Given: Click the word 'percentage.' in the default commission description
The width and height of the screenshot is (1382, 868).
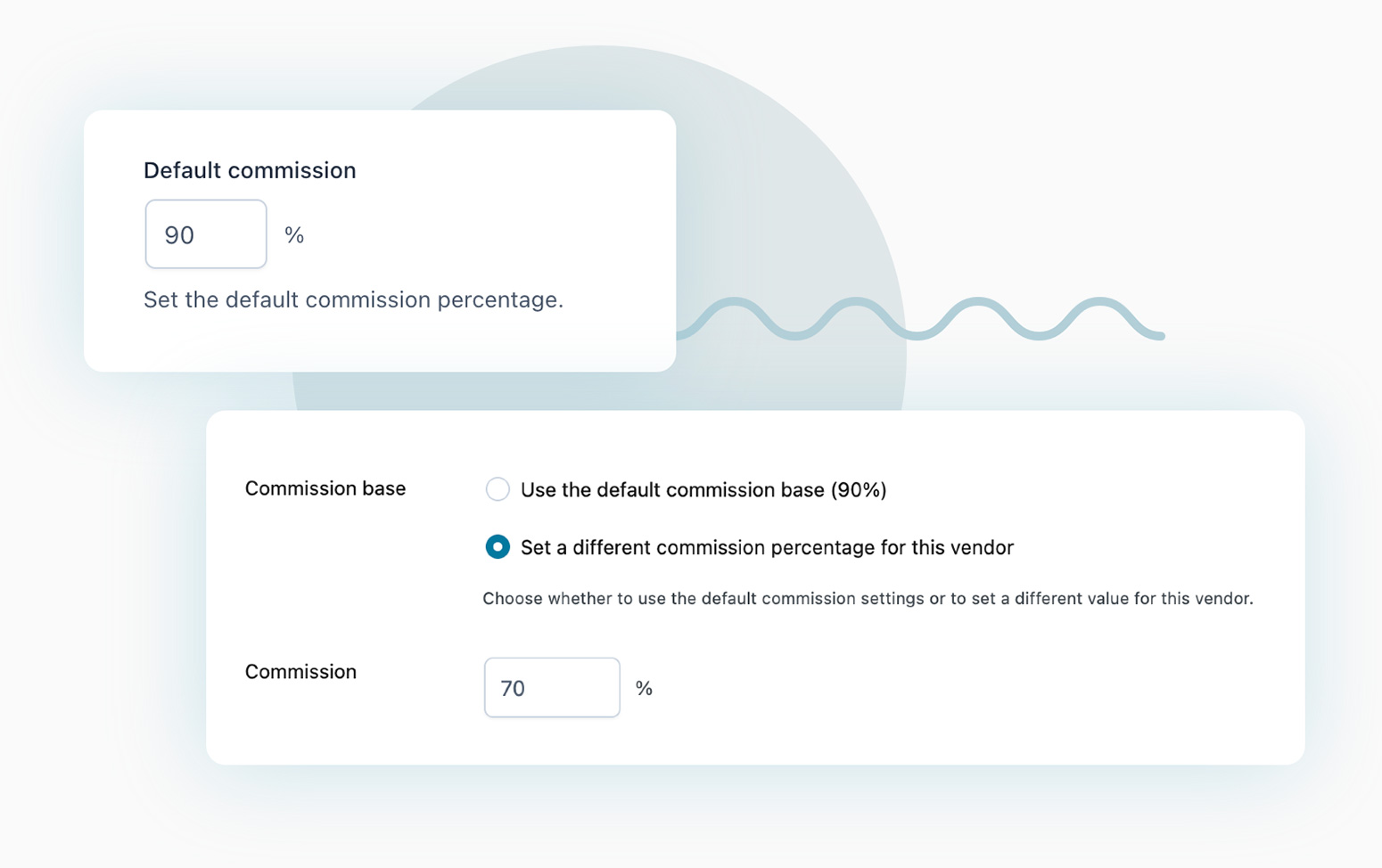Looking at the screenshot, I should pos(500,299).
